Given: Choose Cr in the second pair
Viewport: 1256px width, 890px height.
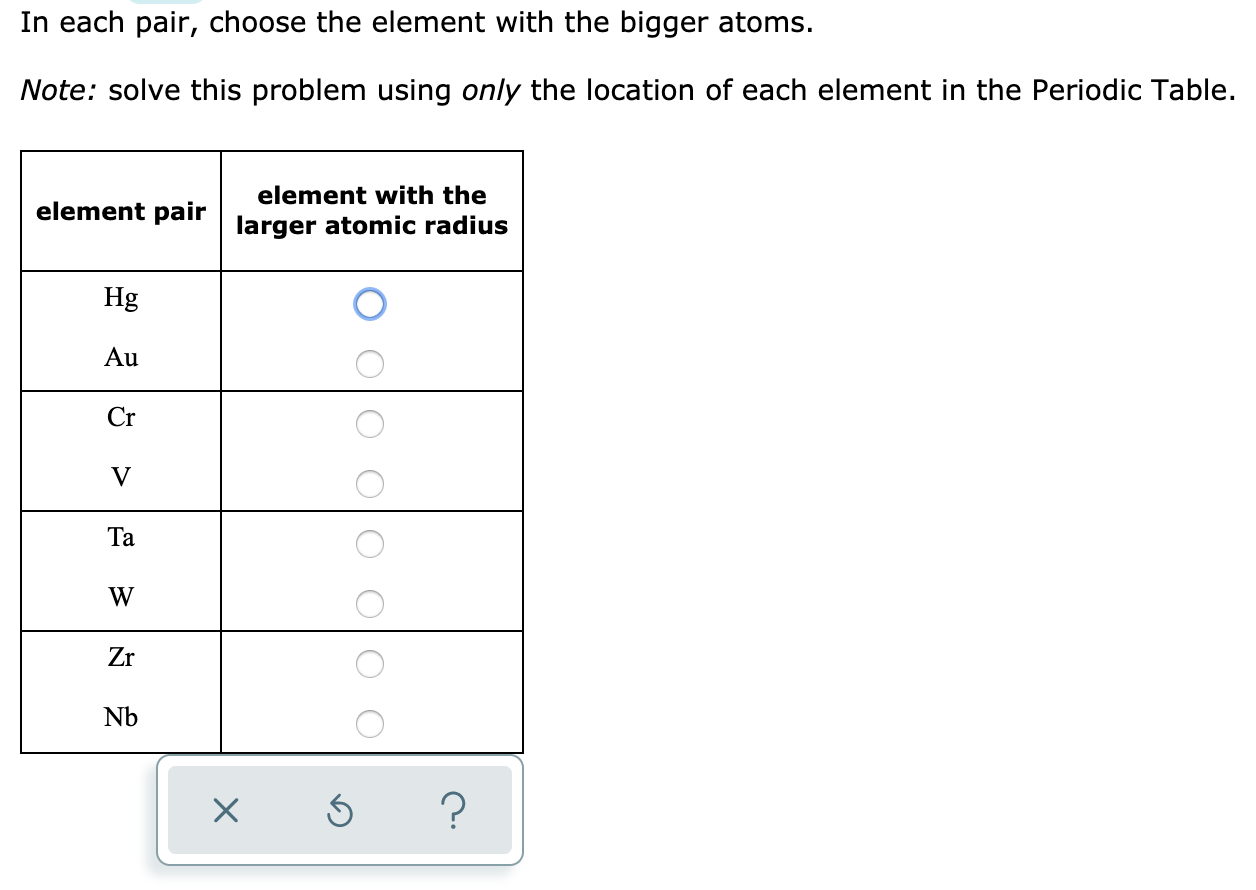Looking at the screenshot, I should coord(371,424).
